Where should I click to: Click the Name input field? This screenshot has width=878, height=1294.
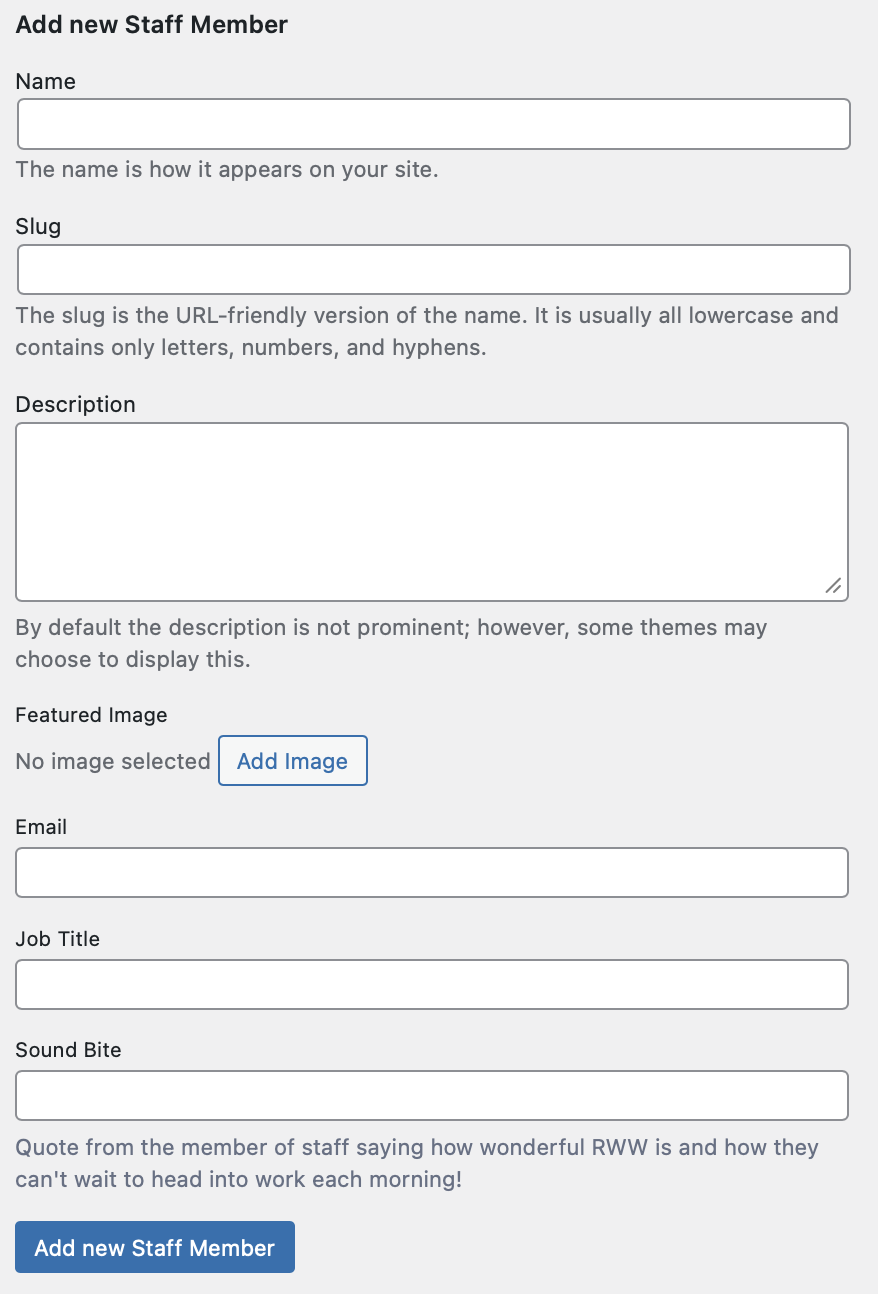point(433,124)
